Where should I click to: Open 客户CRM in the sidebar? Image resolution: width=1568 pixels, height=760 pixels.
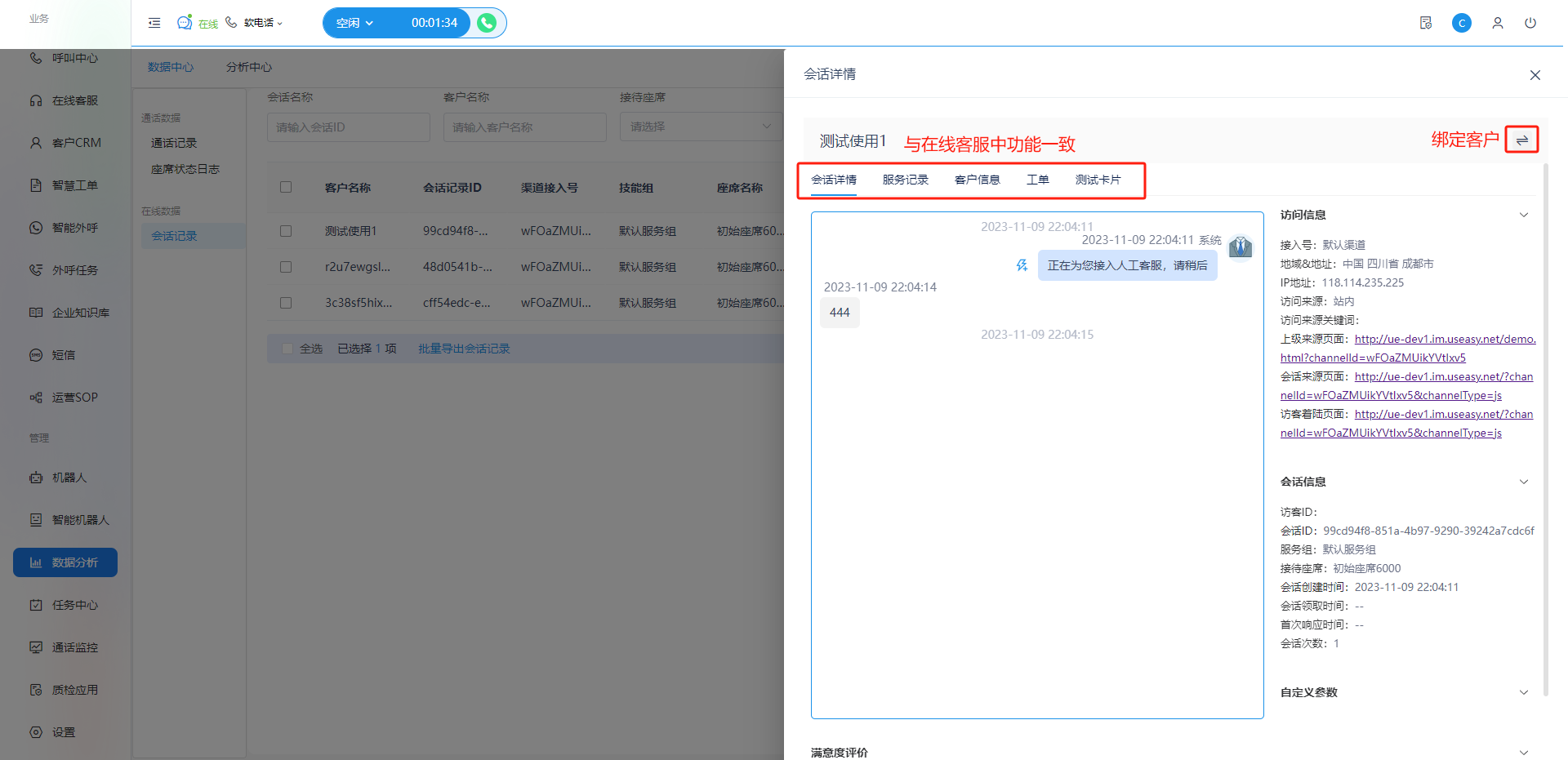pyautogui.click(x=65, y=143)
